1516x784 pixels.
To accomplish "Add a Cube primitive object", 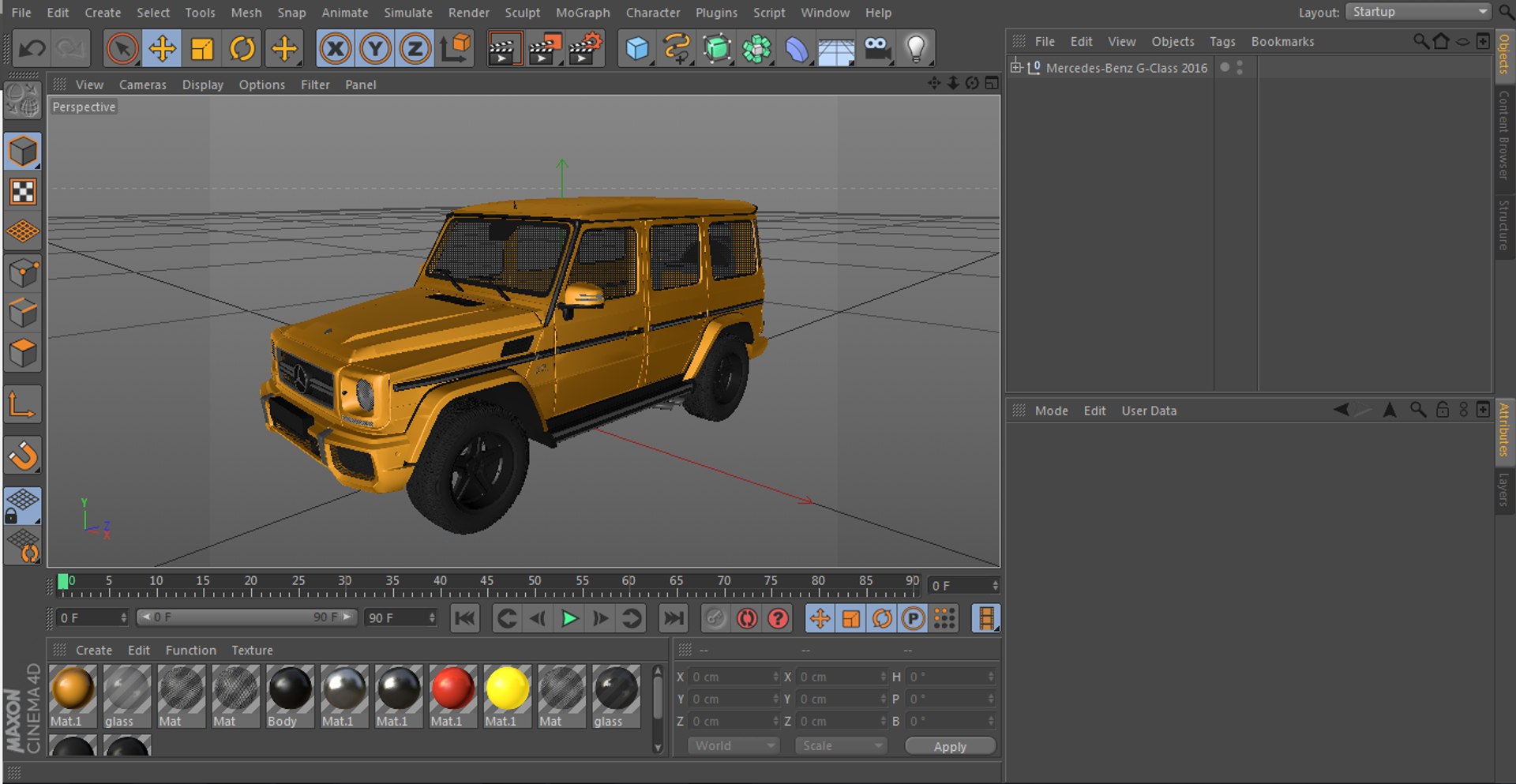I will pyautogui.click(x=637, y=49).
